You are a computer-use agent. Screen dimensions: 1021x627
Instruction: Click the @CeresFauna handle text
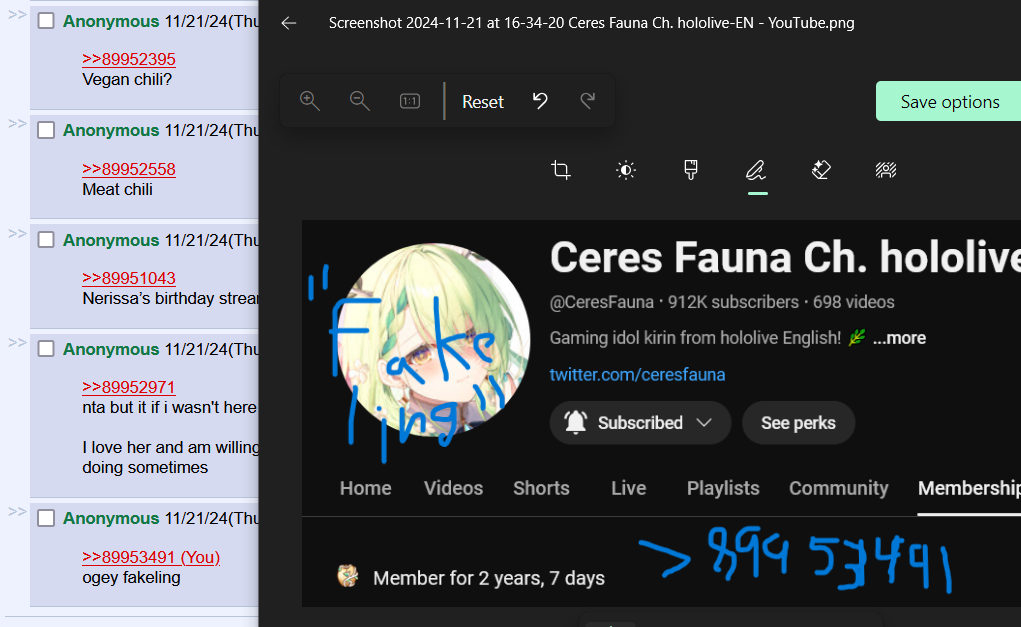(x=602, y=302)
